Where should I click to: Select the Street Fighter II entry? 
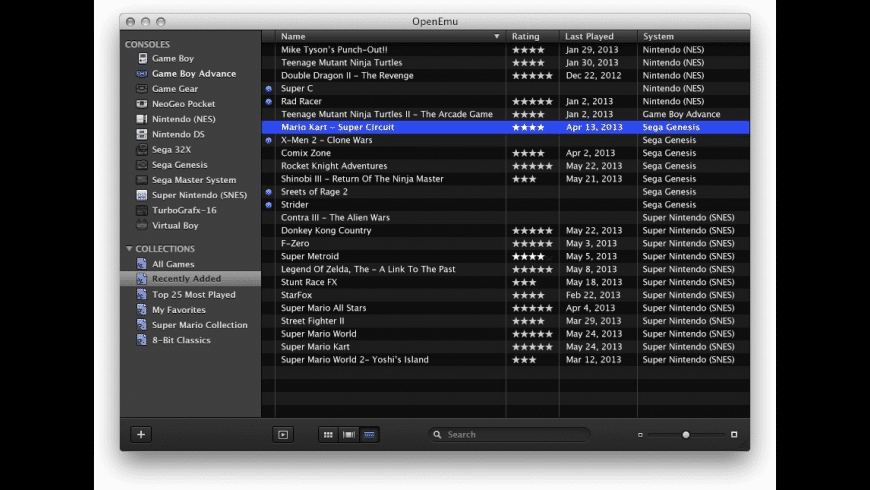(312, 321)
